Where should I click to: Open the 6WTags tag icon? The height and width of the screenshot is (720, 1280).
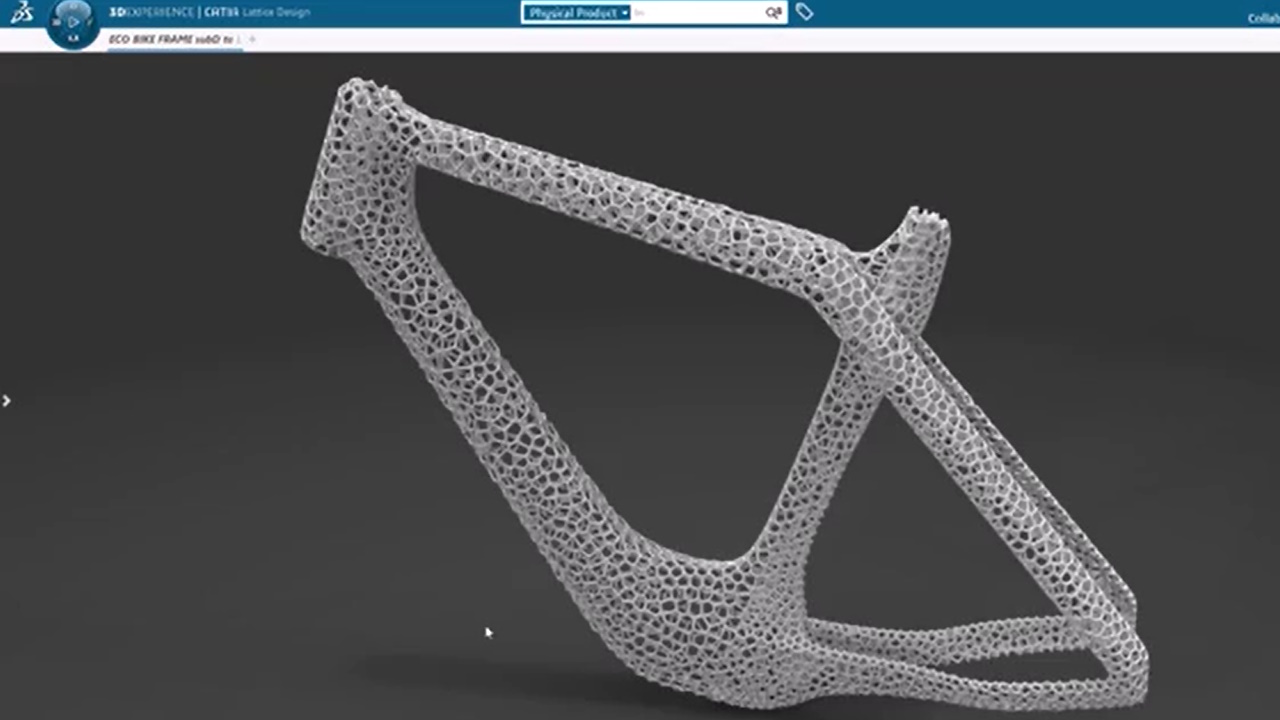(x=805, y=12)
